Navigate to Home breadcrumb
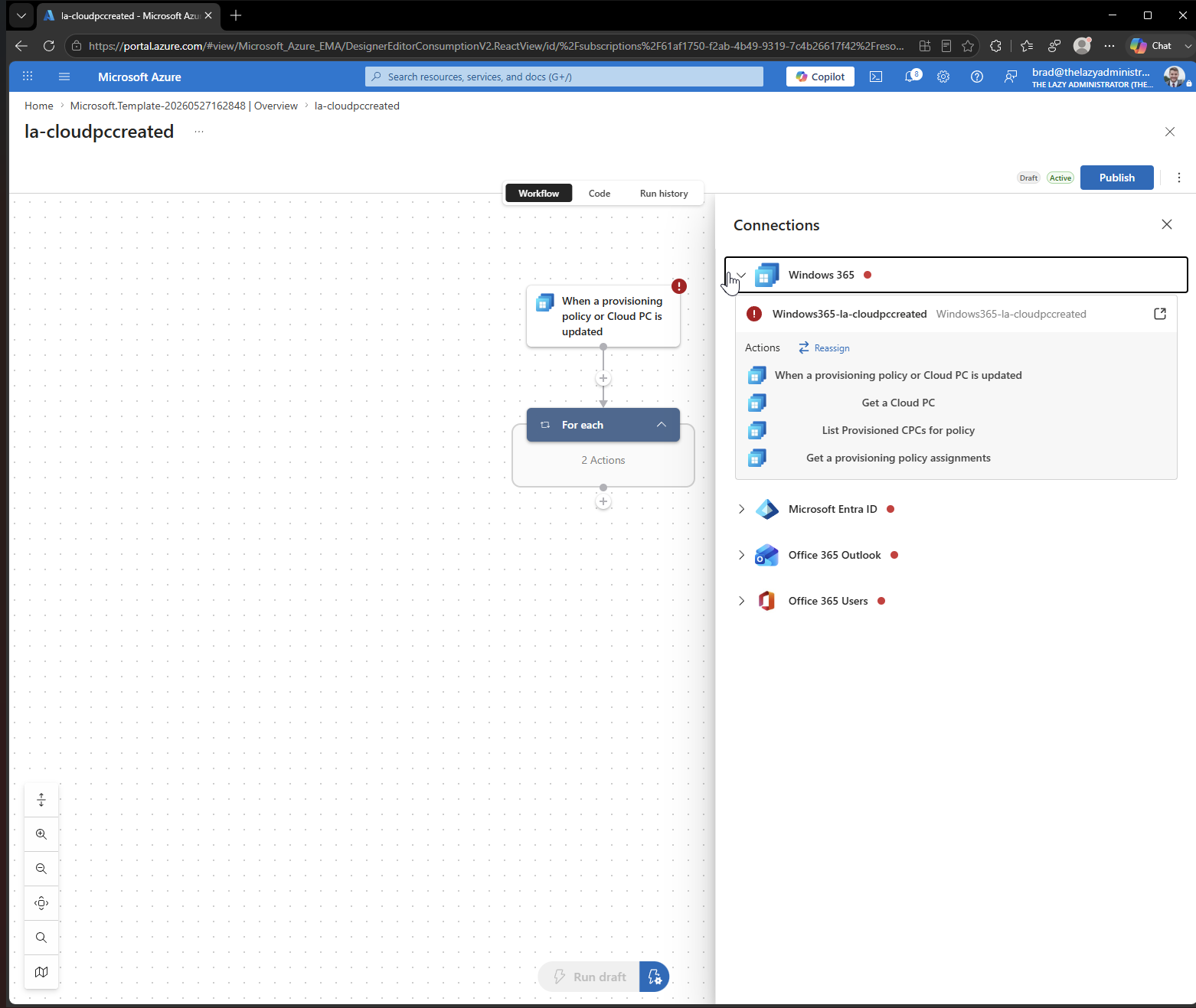The image size is (1196, 1008). pyautogui.click(x=39, y=106)
